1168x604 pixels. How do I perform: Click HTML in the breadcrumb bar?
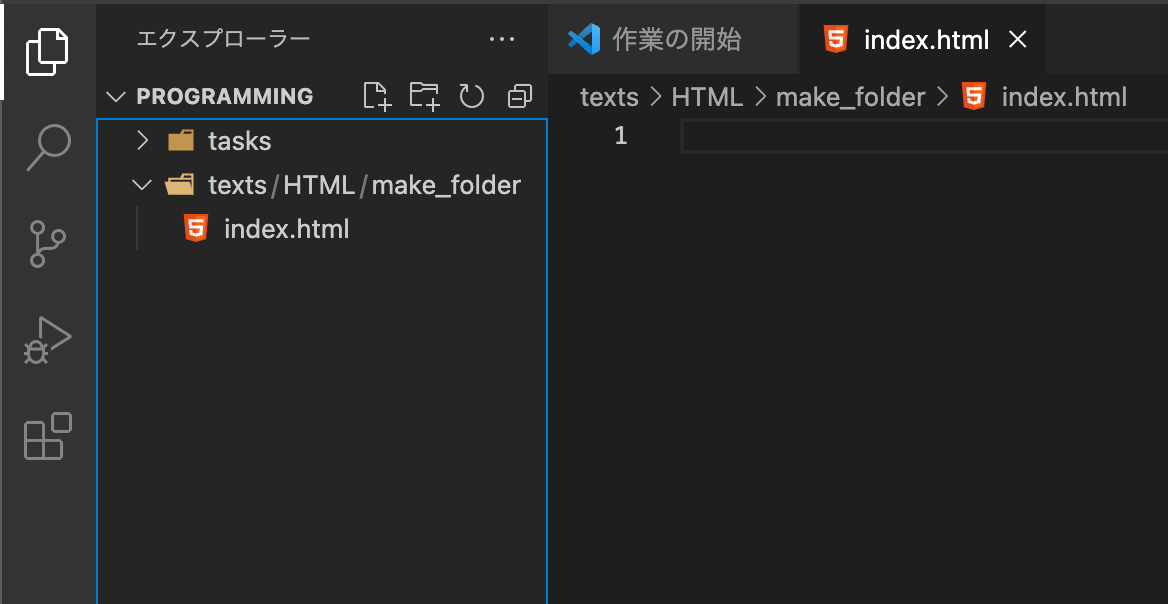tap(707, 96)
